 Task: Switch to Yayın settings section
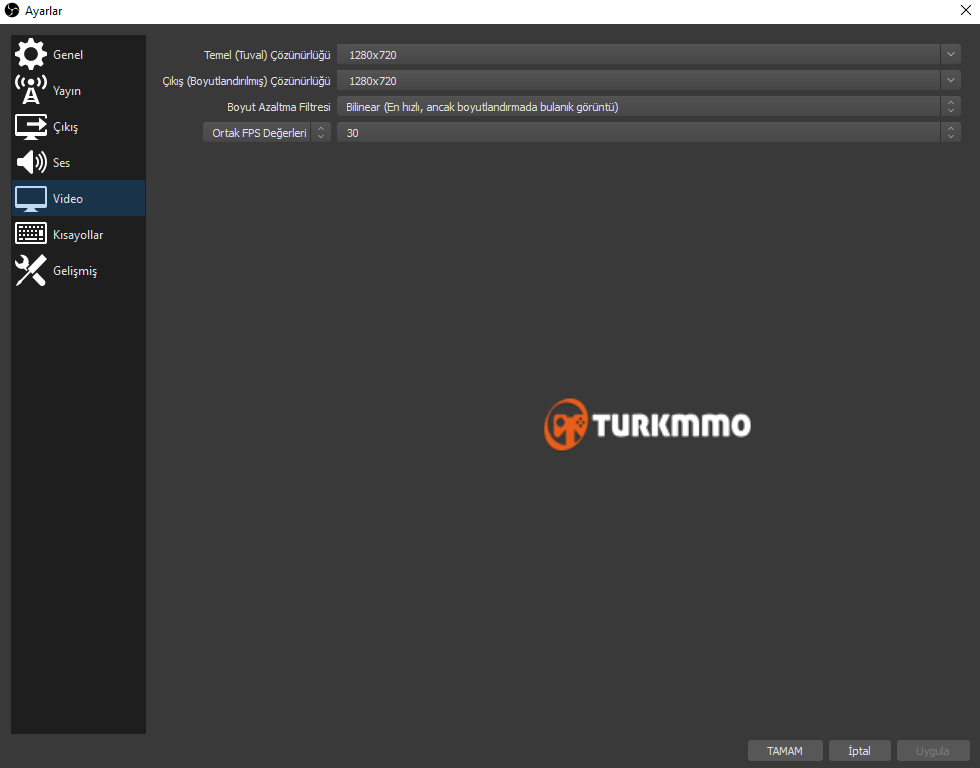(78, 91)
